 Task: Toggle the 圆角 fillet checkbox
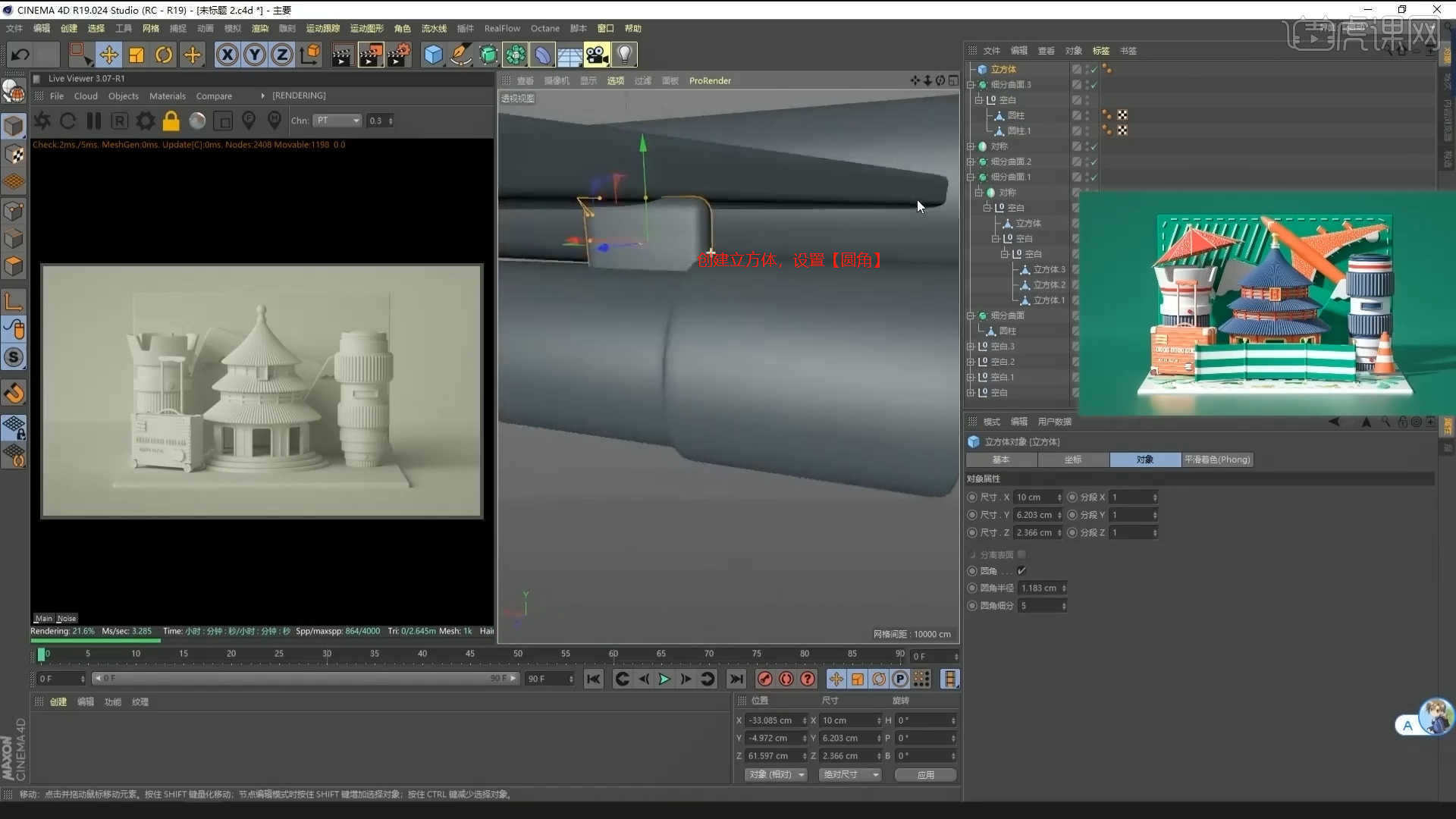pos(1021,571)
